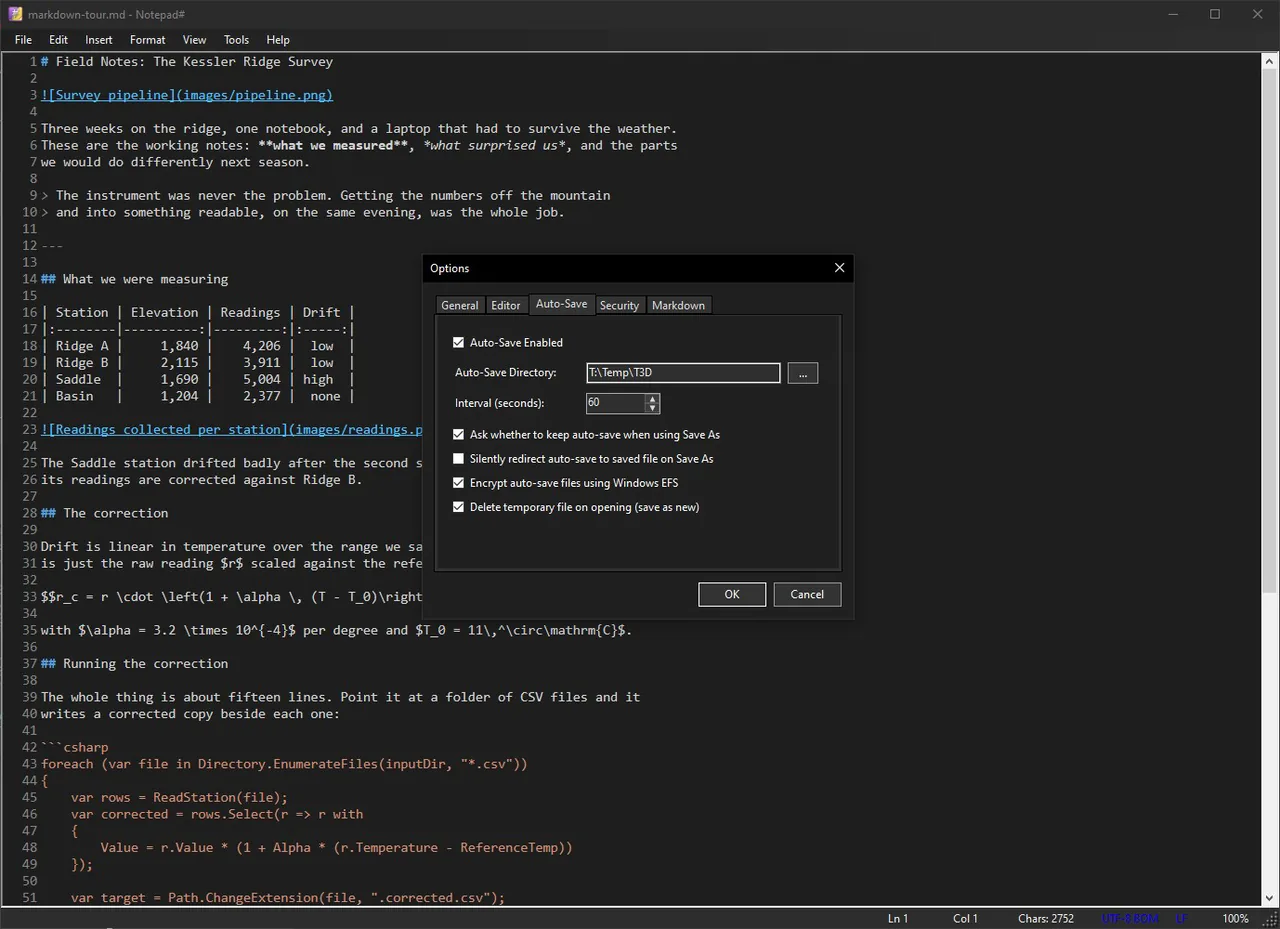Click the table header row with Station
Screen dimensions: 1280x929
198,312
